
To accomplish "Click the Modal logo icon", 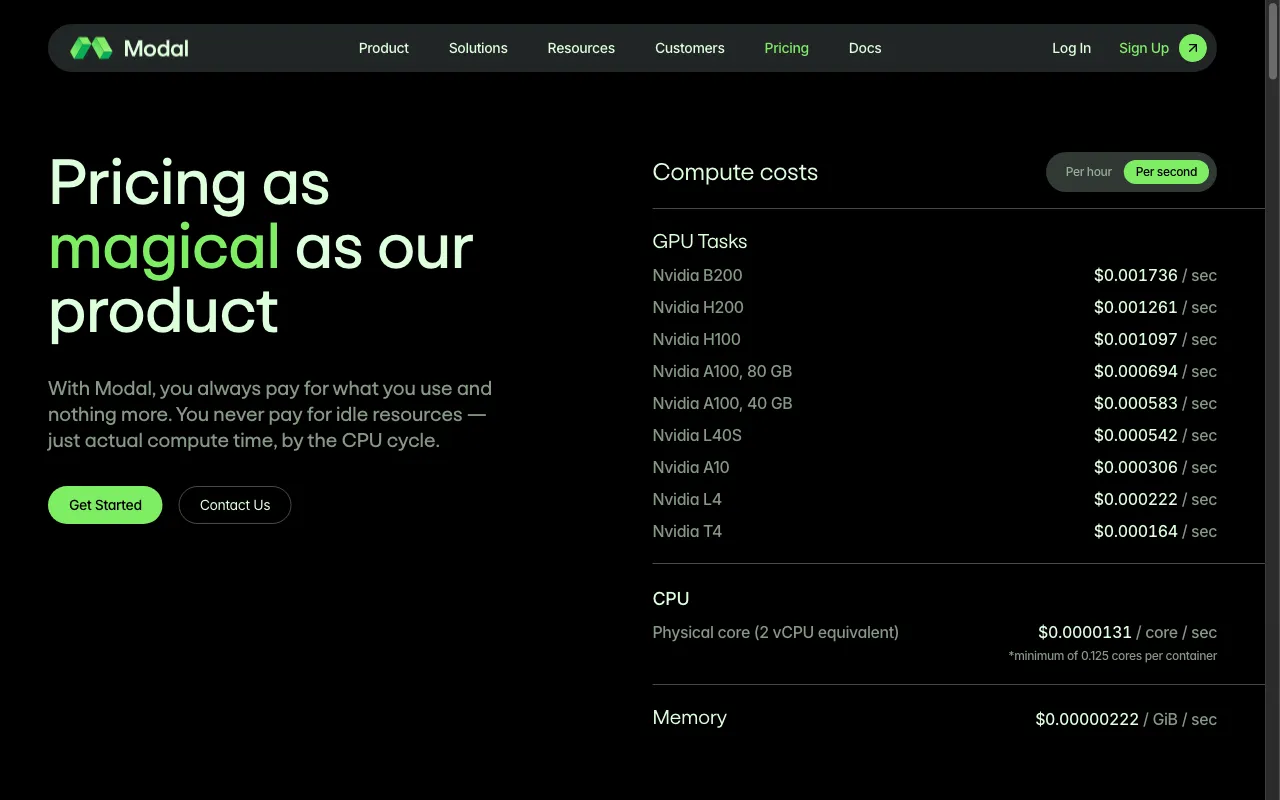I will click(91, 48).
